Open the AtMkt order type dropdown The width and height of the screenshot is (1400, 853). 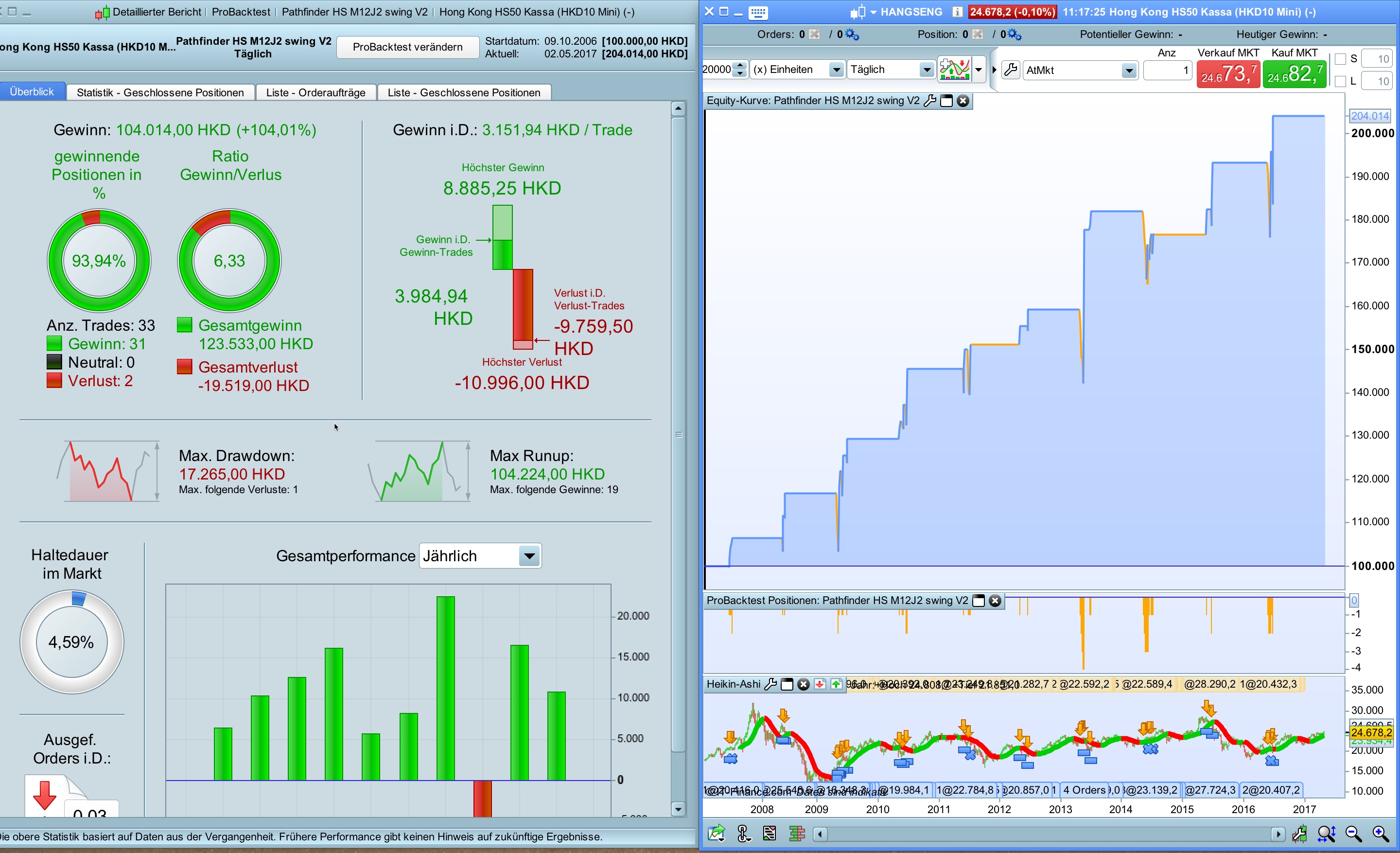[1129, 71]
